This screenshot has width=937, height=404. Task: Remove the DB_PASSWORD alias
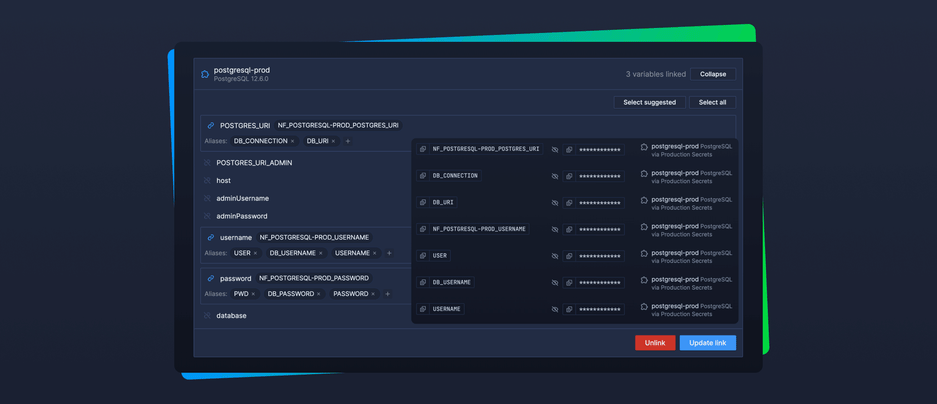coord(319,294)
